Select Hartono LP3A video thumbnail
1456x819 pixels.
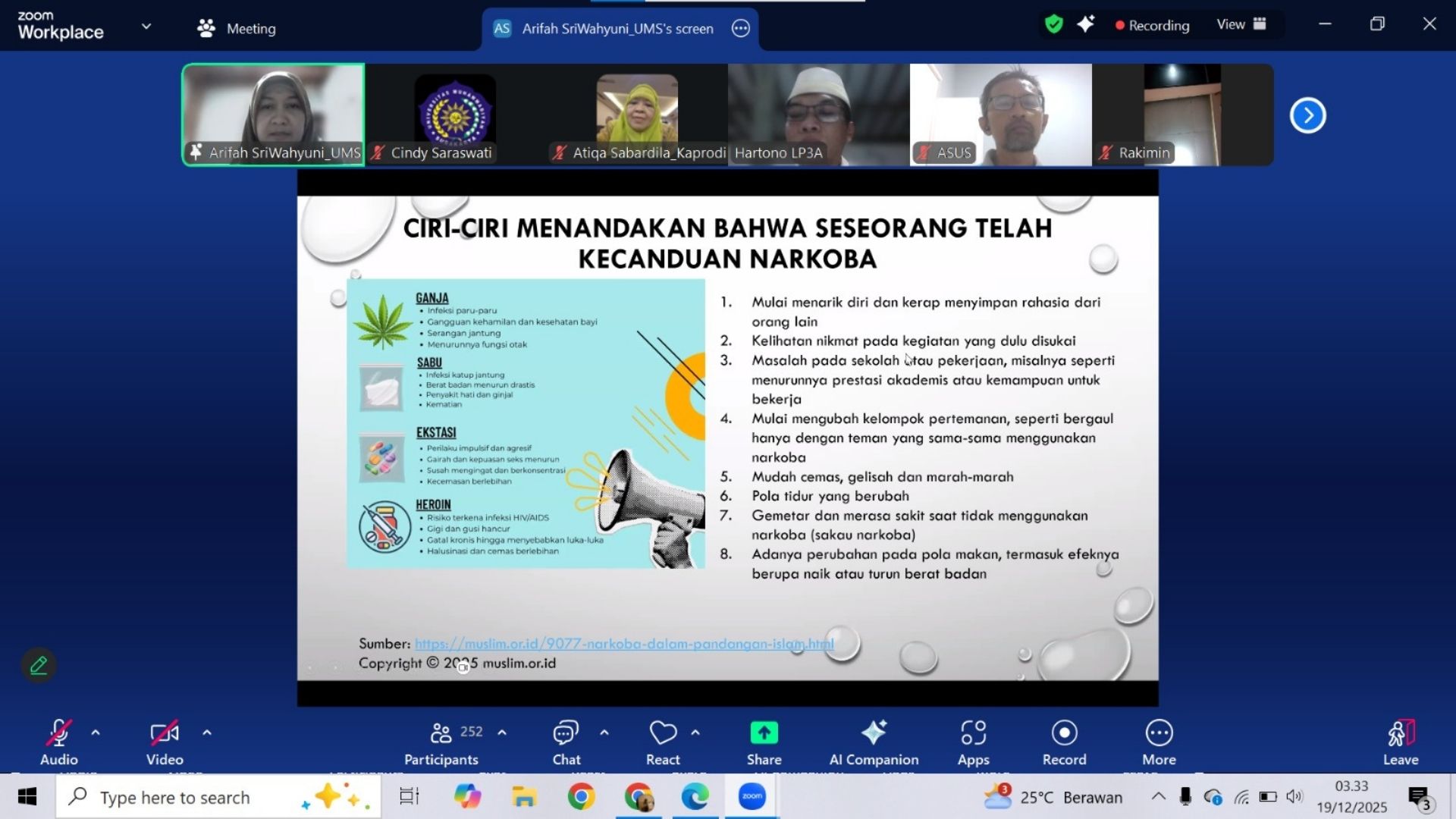[819, 115]
